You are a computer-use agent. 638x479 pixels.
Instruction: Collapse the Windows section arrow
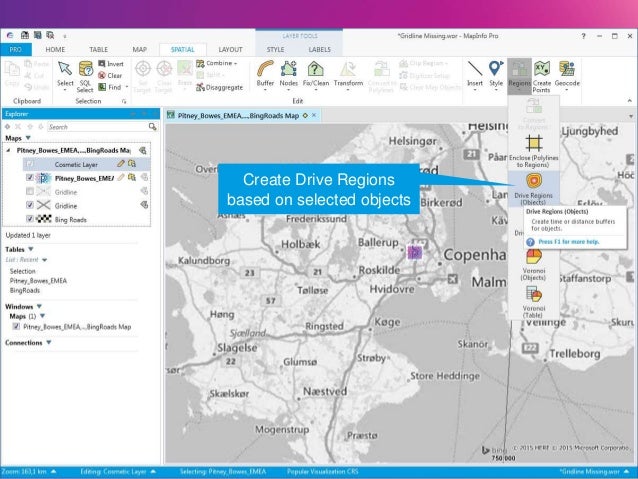tap(39, 306)
